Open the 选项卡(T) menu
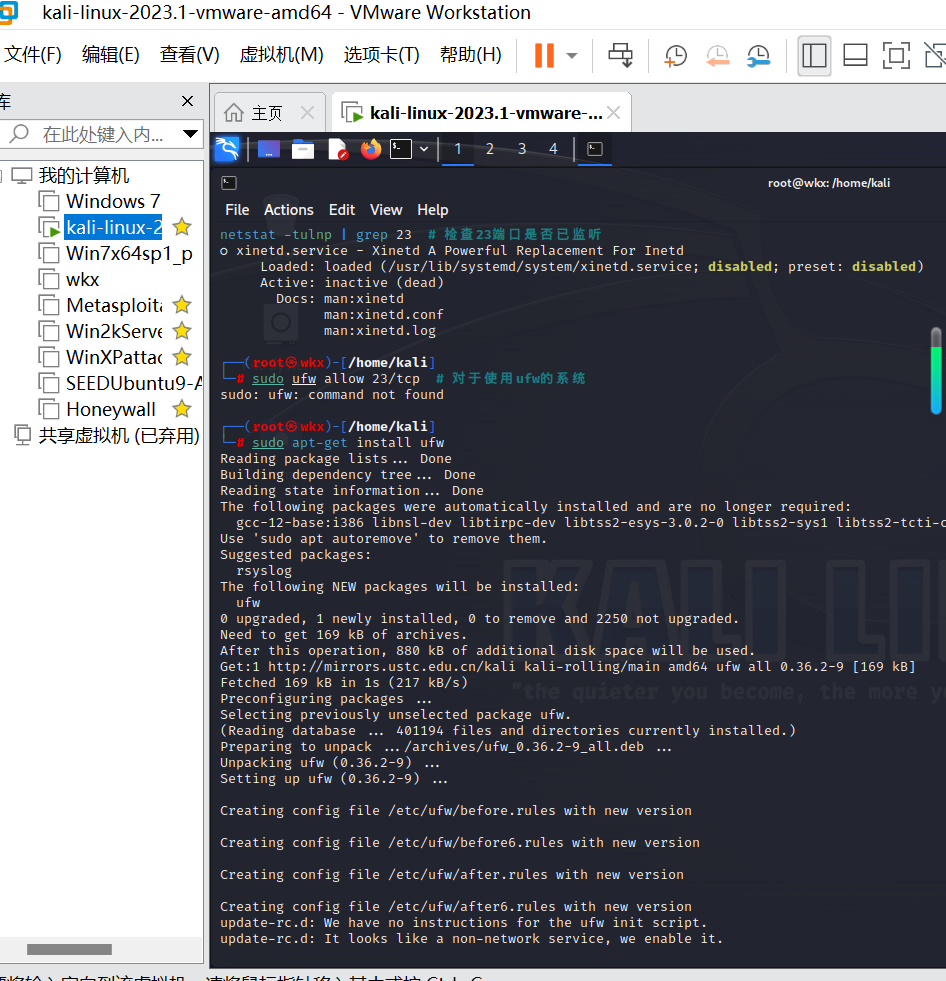Screen dimensions: 946x981 pyautogui.click(x=381, y=55)
